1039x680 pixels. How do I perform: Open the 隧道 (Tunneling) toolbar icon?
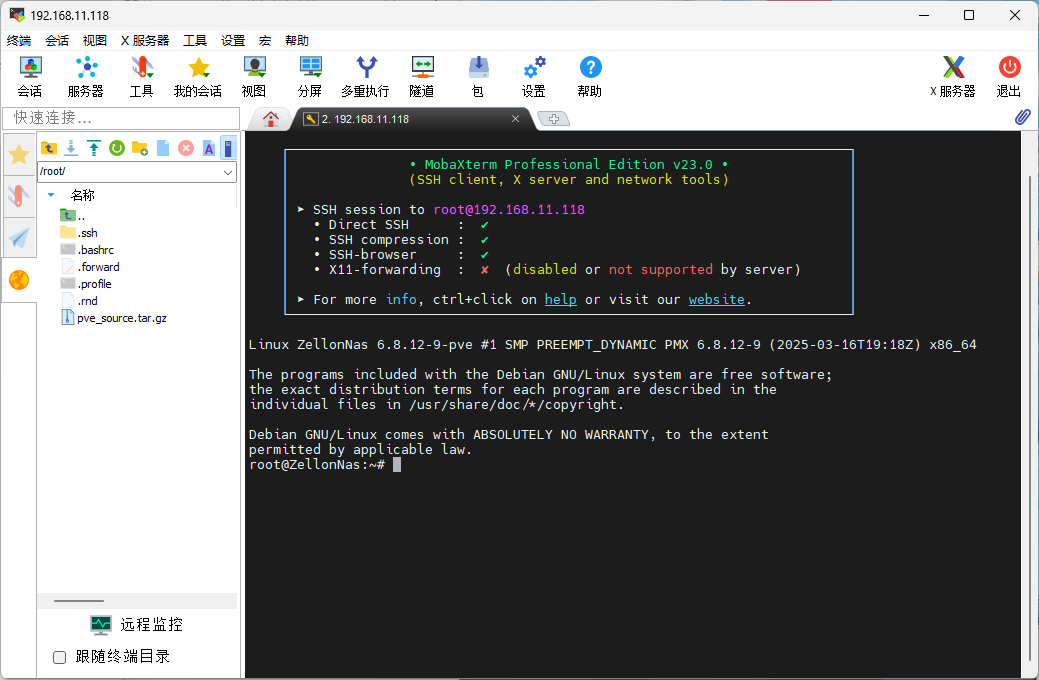(421, 76)
